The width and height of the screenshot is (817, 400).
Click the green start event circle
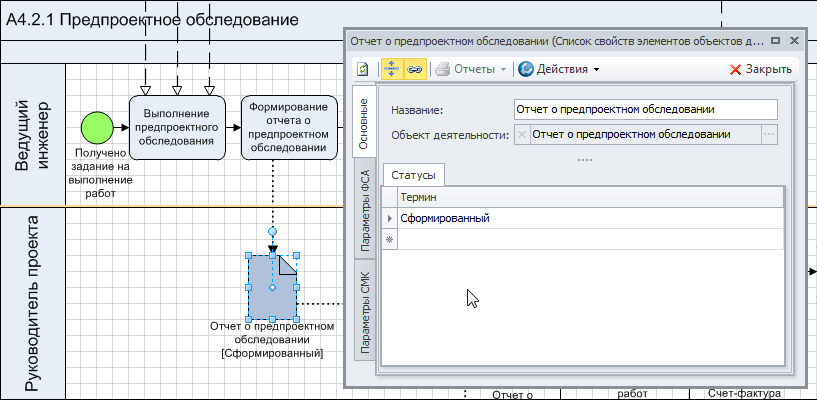(96, 126)
